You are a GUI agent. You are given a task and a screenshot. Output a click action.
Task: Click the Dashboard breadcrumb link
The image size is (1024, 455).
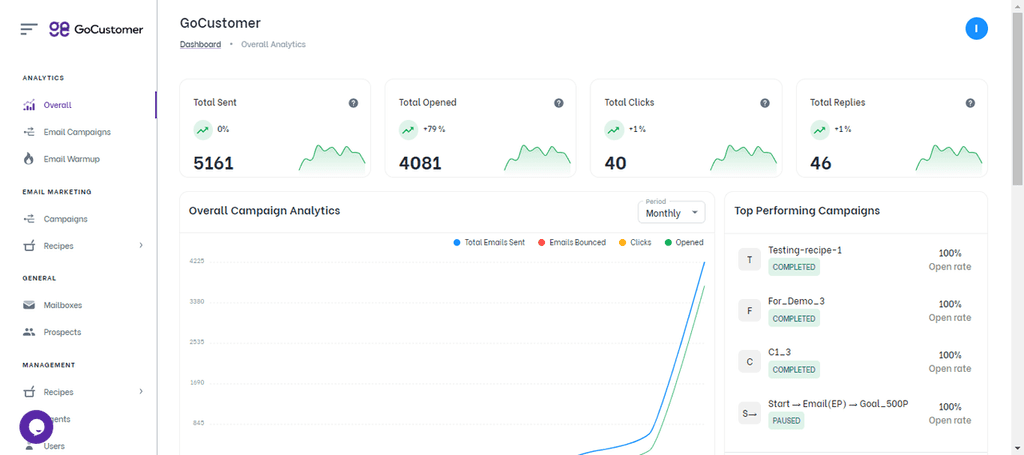pyautogui.click(x=200, y=44)
